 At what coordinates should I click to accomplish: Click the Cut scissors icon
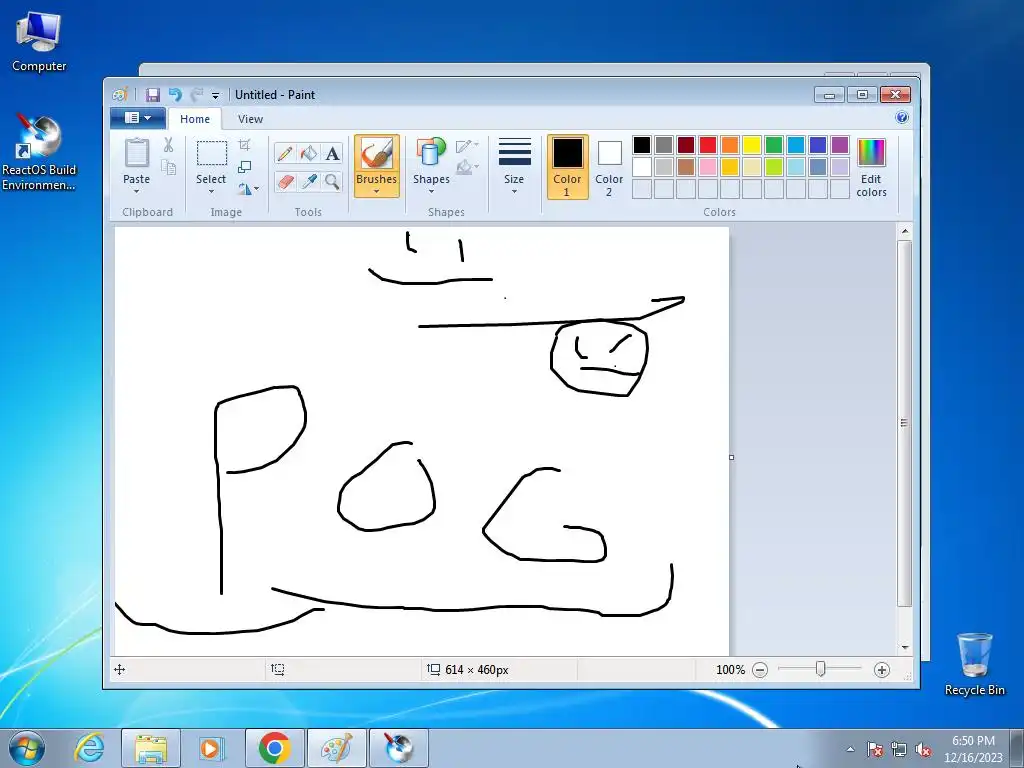(168, 145)
